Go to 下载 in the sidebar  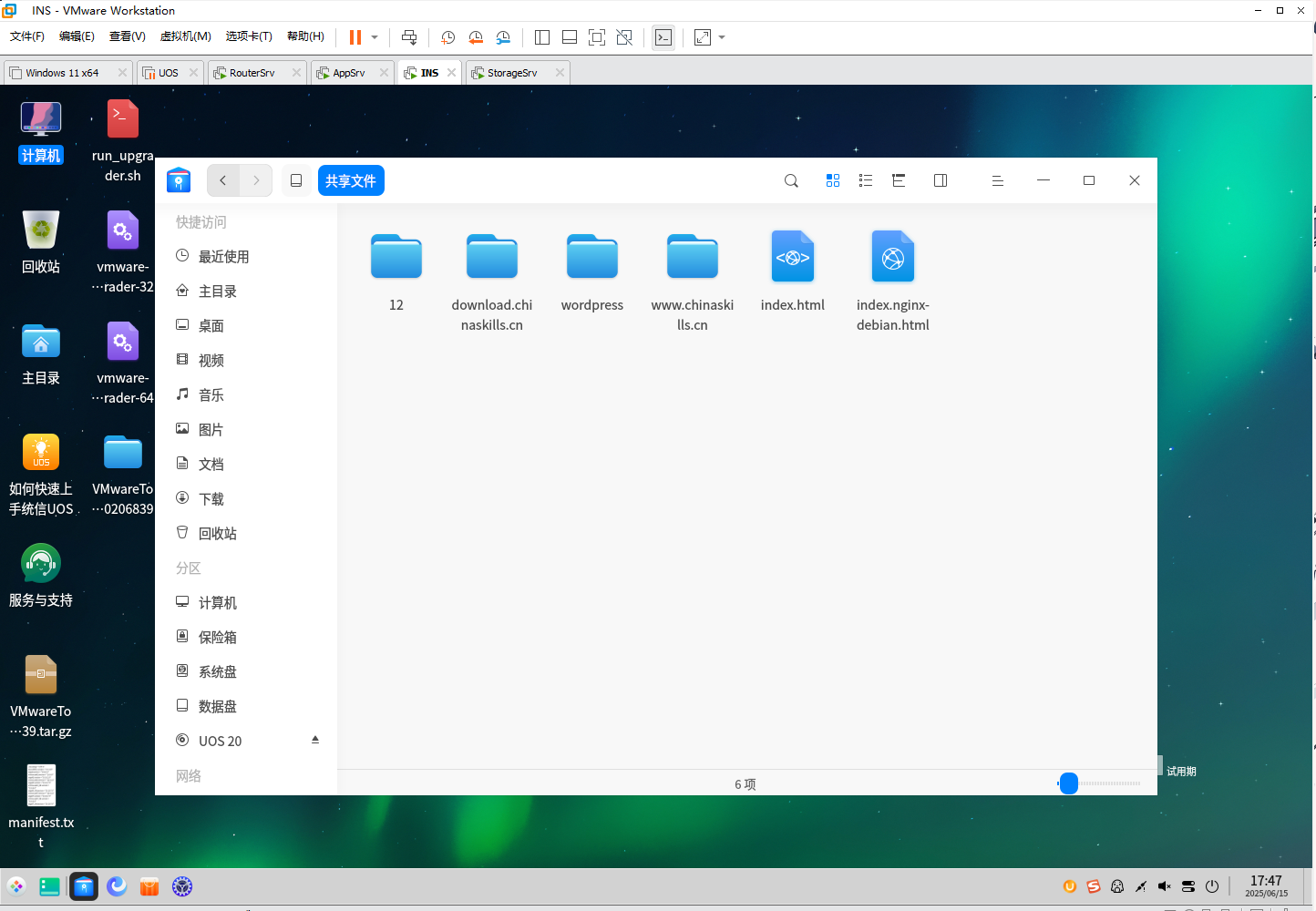click(211, 498)
